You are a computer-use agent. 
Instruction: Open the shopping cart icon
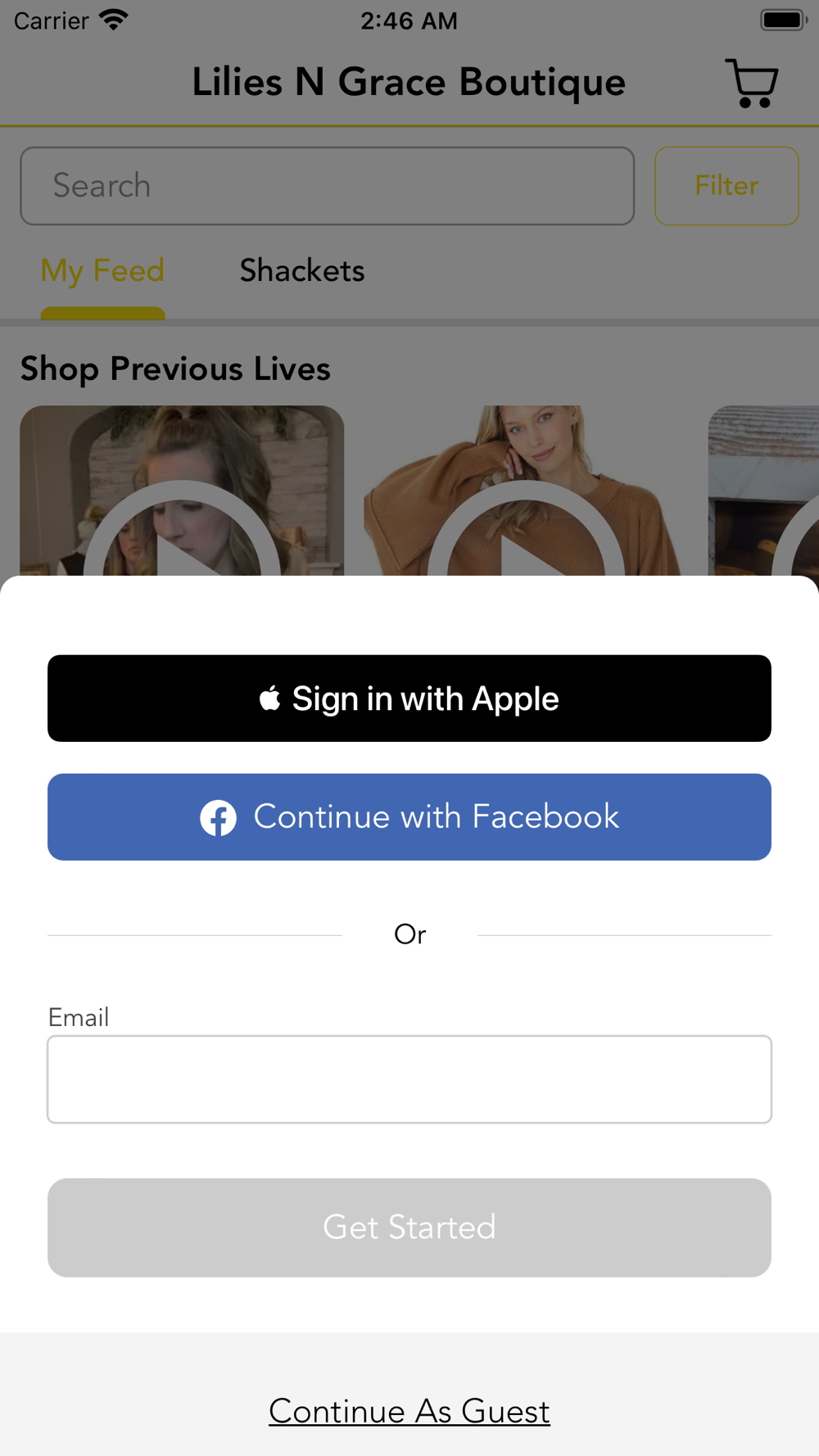(751, 83)
